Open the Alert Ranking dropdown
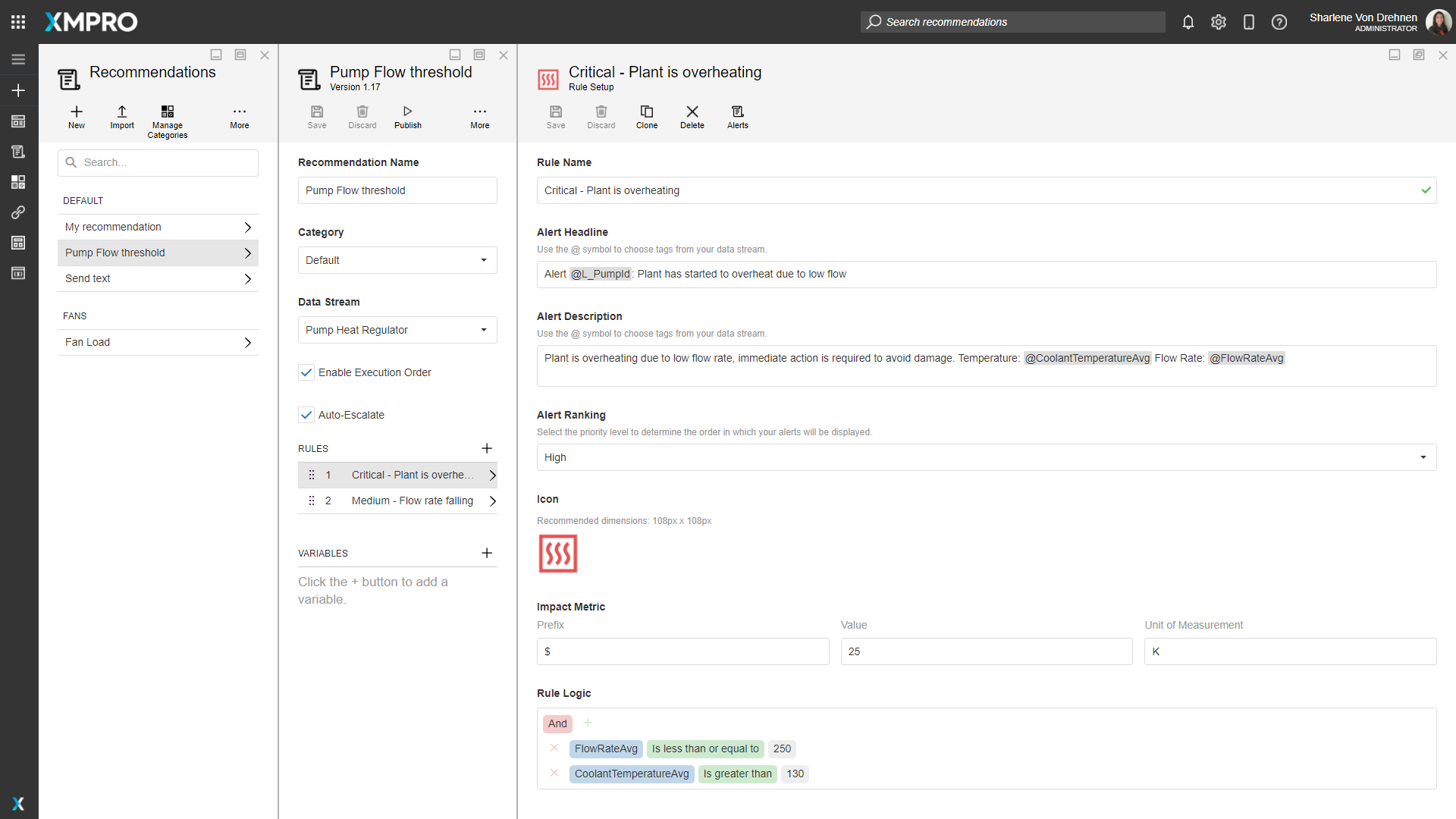This screenshot has height=819, width=1456. pyautogui.click(x=987, y=457)
